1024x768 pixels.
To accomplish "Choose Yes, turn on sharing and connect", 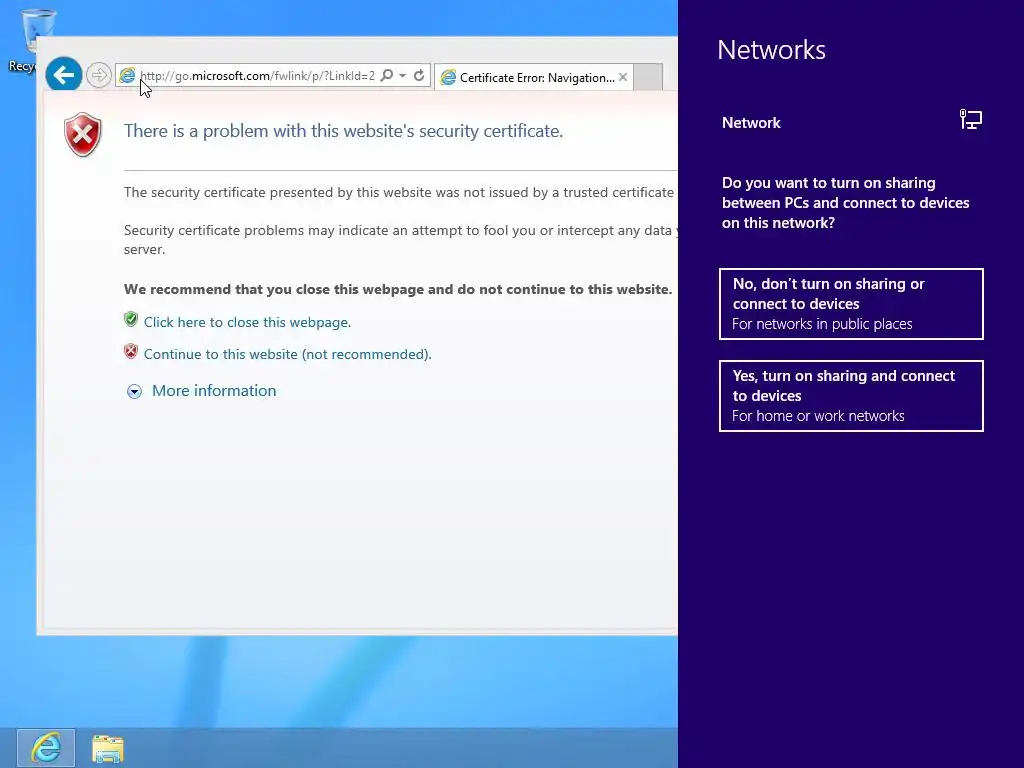I will coord(851,396).
